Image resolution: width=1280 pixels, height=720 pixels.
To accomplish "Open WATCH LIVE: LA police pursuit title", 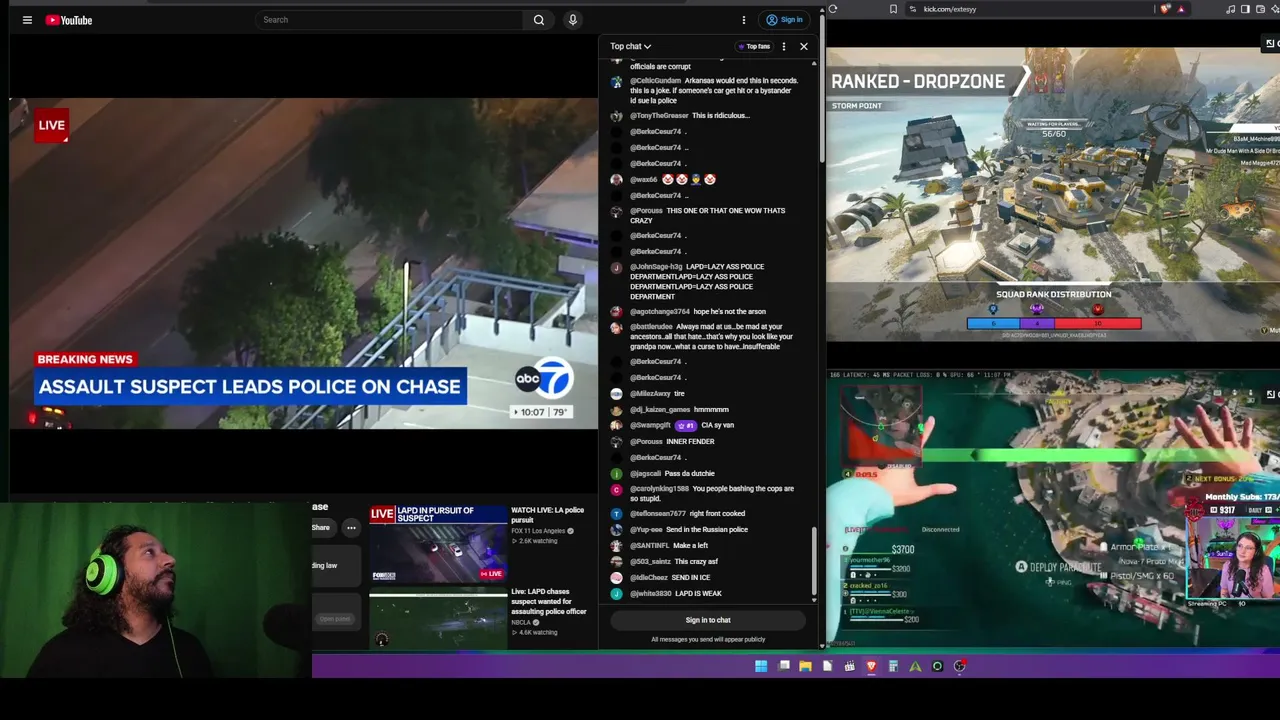I will [548, 515].
